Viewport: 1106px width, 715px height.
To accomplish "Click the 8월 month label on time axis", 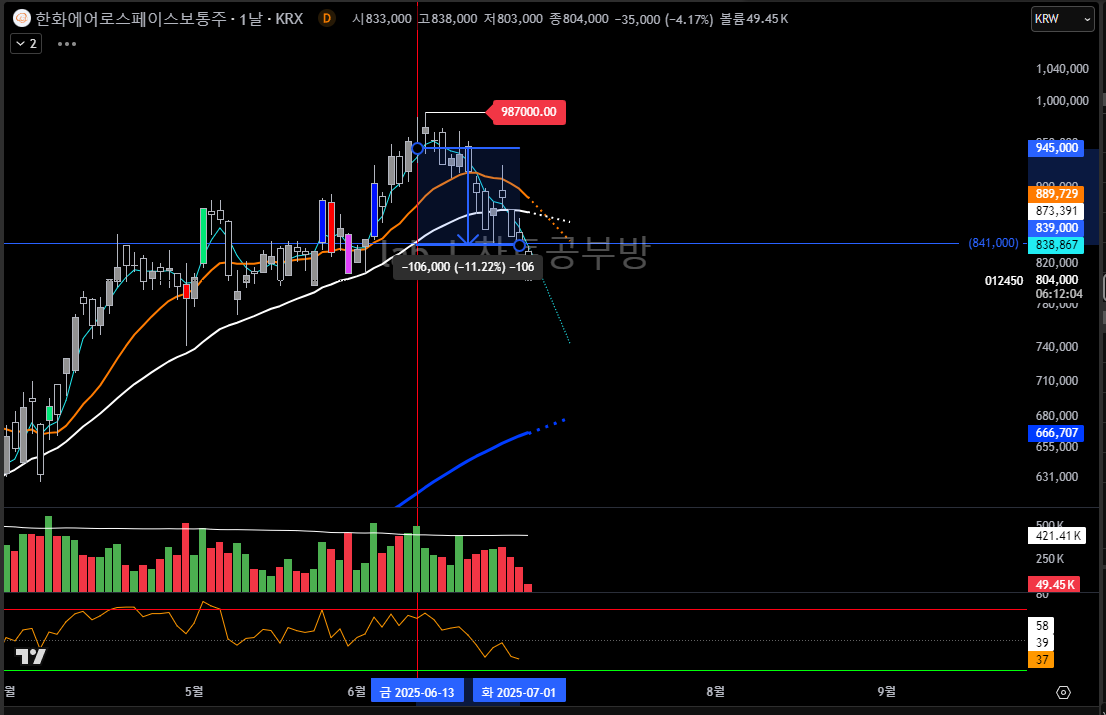I will coord(715,691).
